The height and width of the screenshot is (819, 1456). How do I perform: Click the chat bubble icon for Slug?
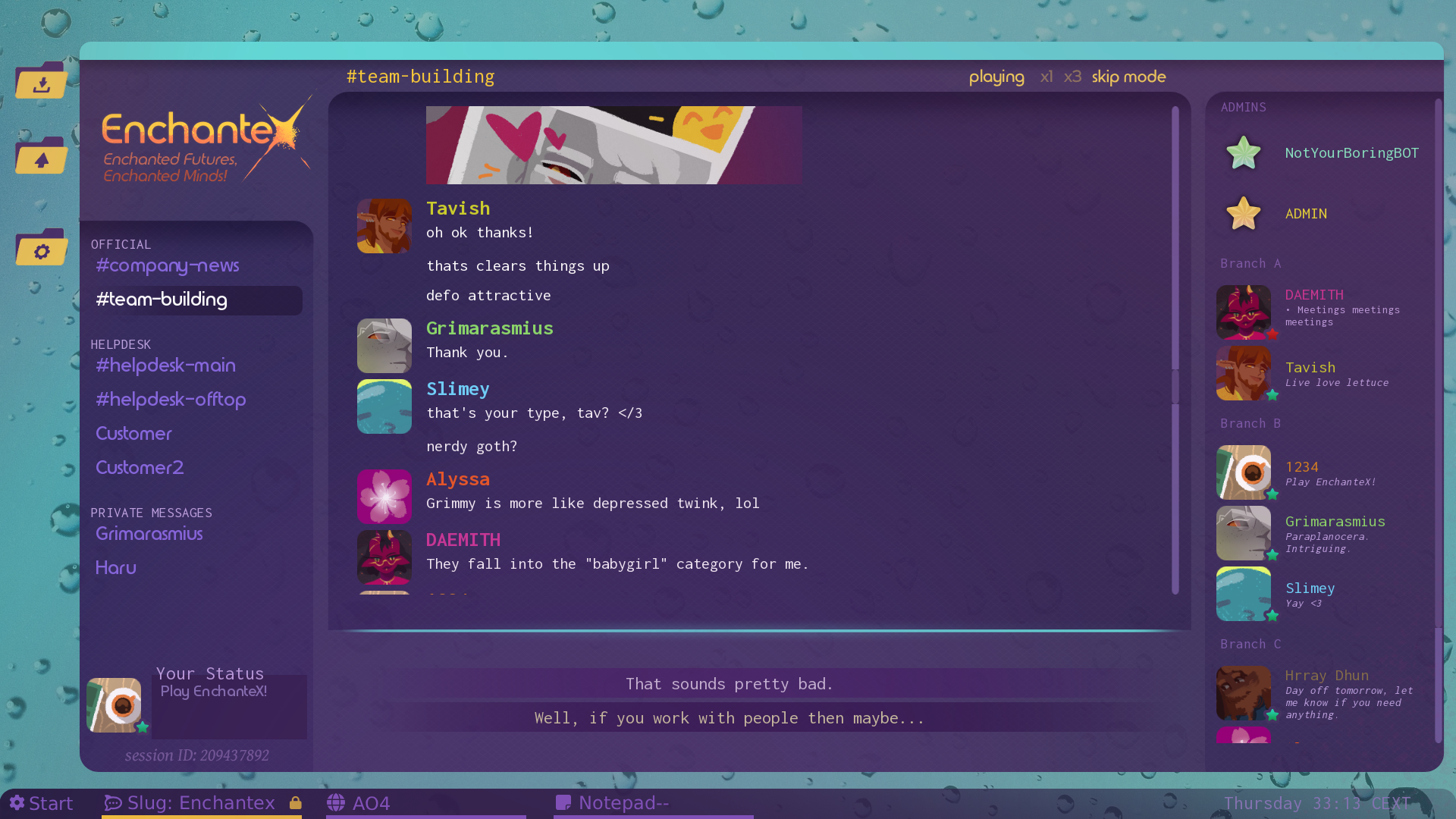(x=113, y=803)
